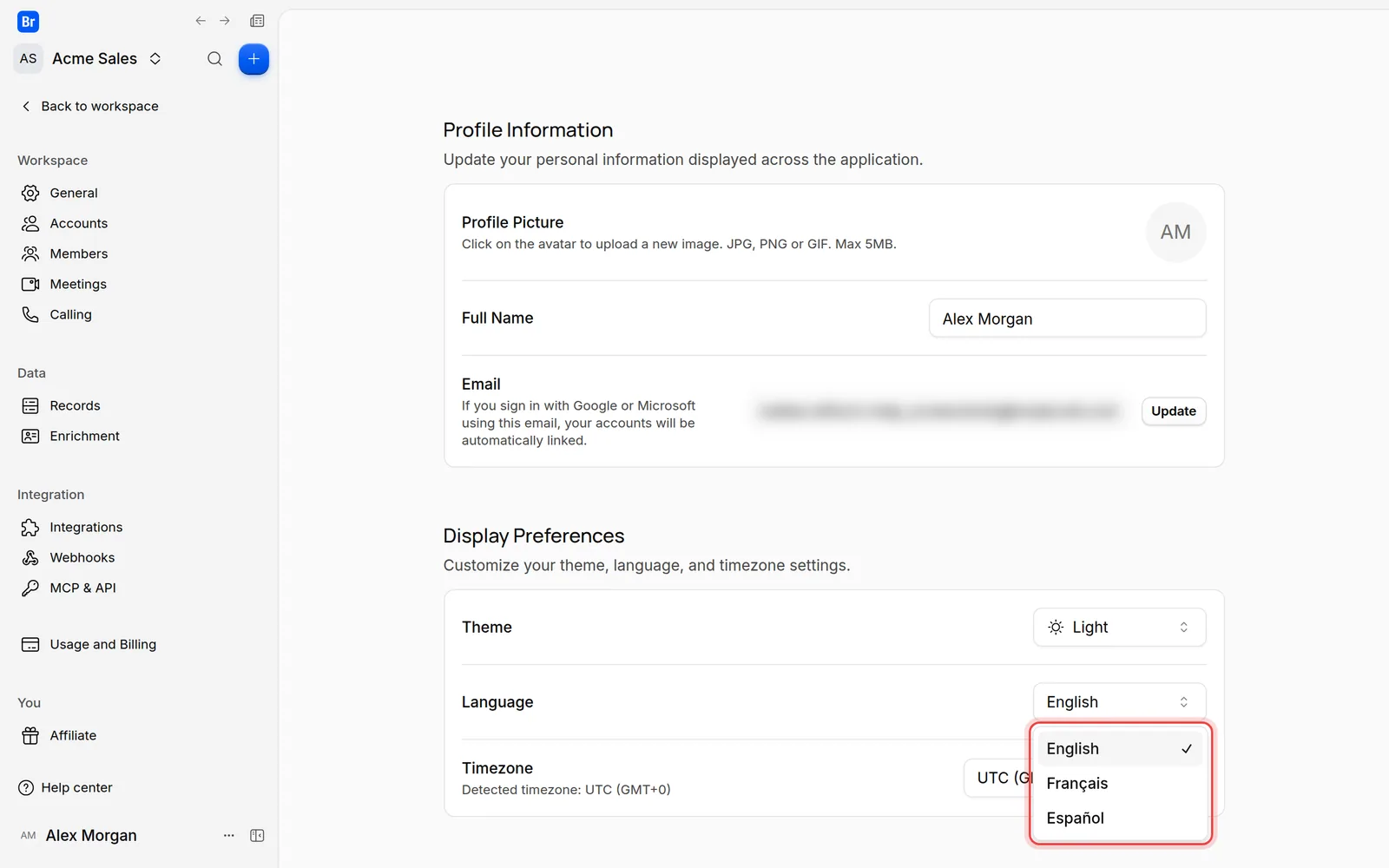Click the AS workspace avatar
1389x868 pixels.
[x=29, y=58]
